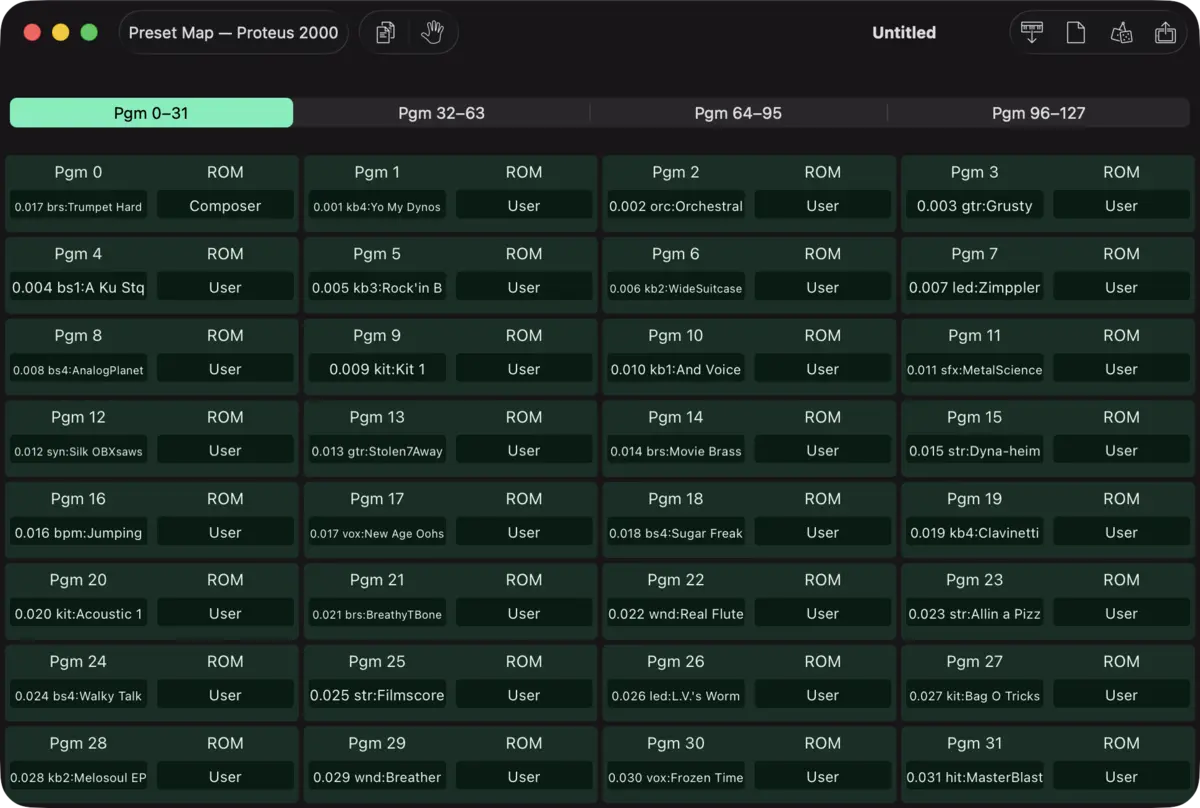Open the User bank dropdown for Pgm 1
Viewport: 1200px width, 808px height.
coord(523,206)
